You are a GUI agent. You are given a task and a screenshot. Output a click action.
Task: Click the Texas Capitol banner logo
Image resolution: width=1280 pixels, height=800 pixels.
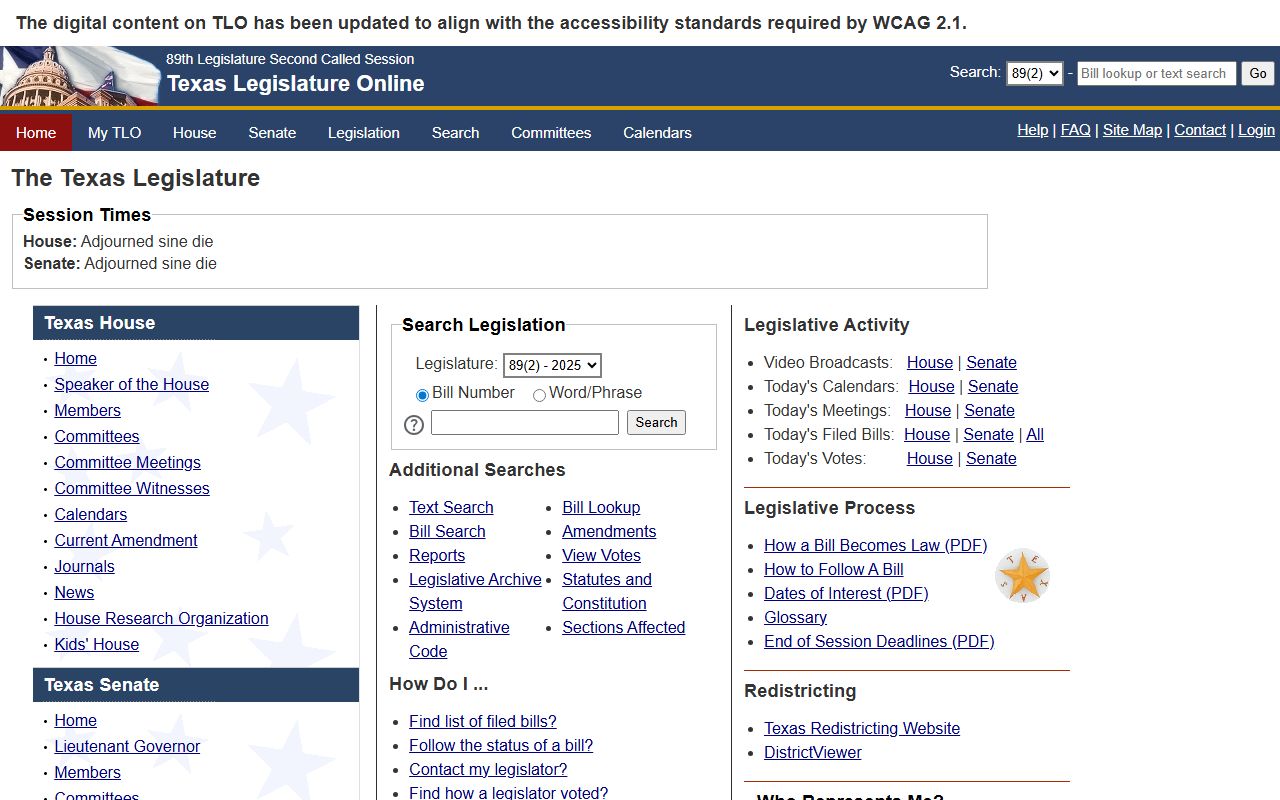[80, 76]
